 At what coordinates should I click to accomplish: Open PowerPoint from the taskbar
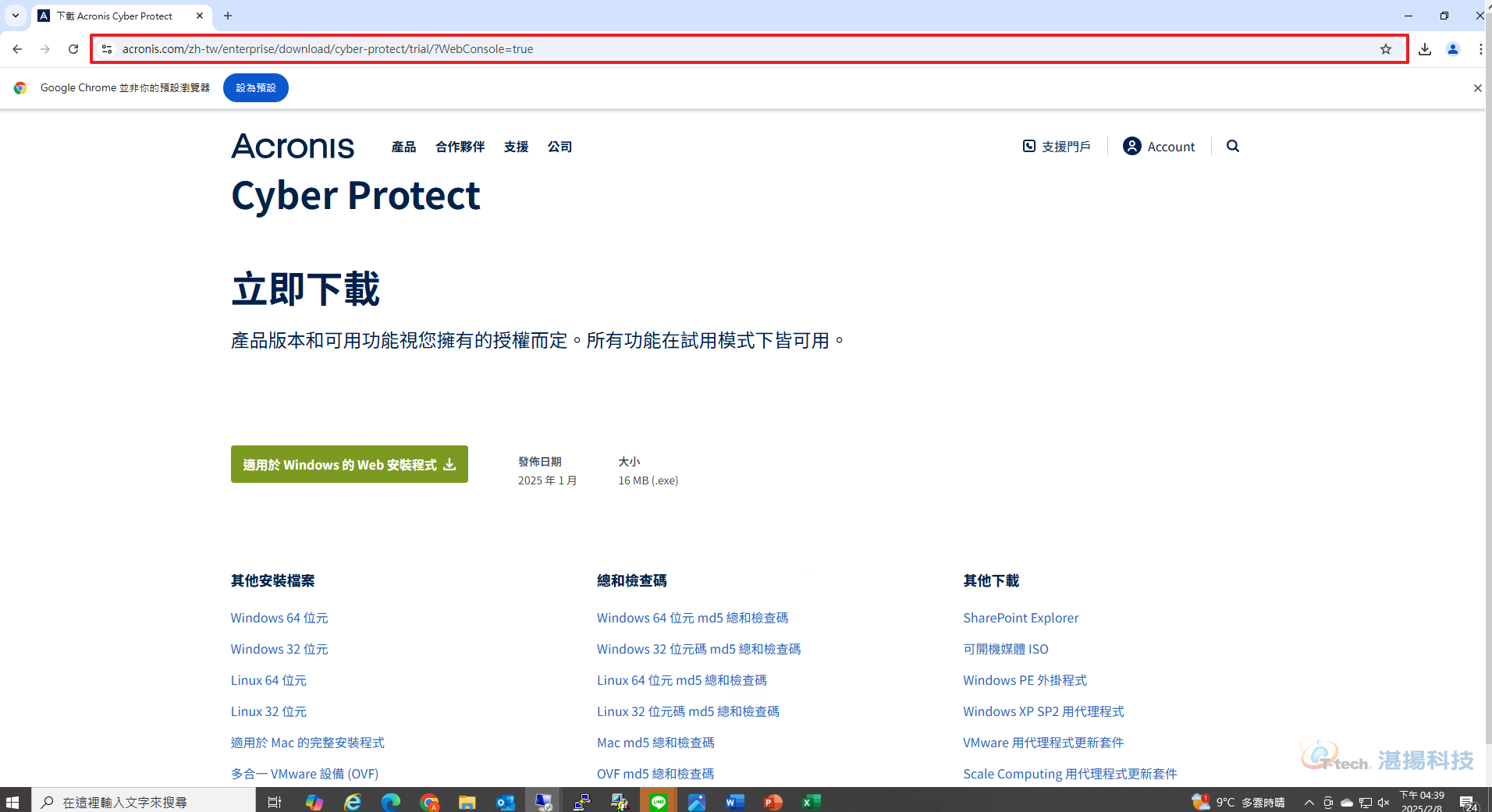[x=773, y=801]
